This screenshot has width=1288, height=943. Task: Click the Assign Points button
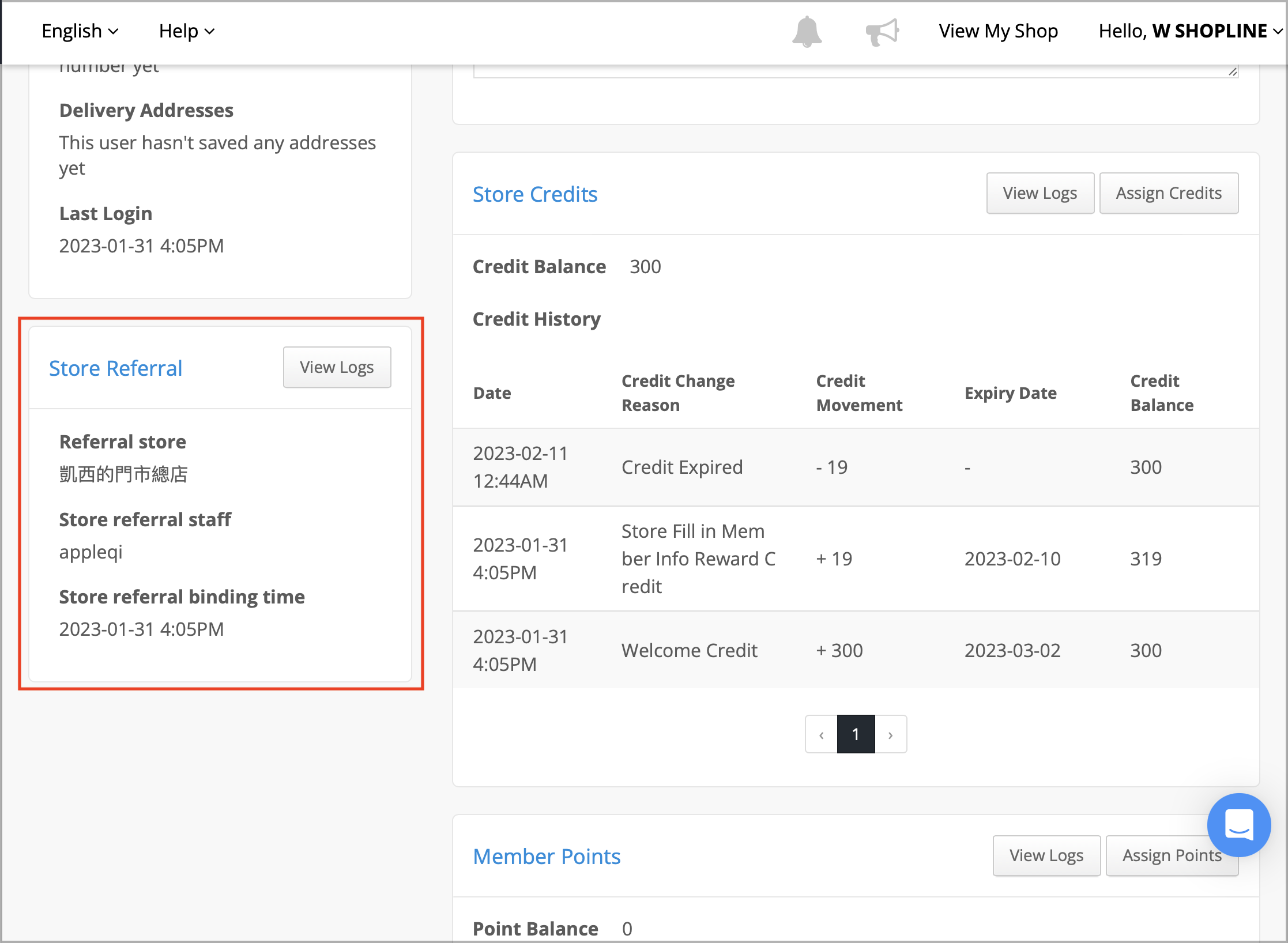[x=1172, y=855]
